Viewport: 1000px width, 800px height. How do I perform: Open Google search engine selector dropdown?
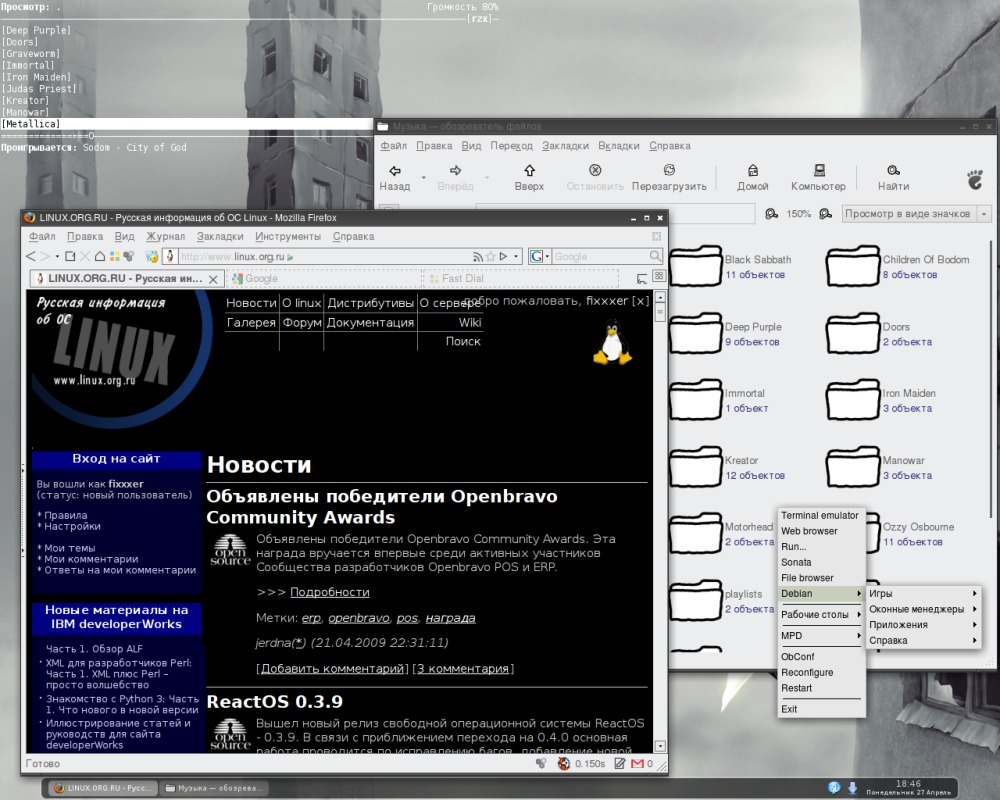pyautogui.click(x=547, y=256)
